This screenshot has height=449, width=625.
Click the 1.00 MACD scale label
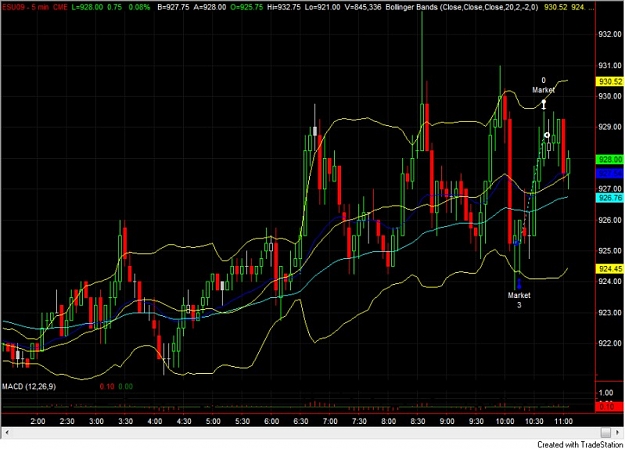pyautogui.click(x=606, y=393)
